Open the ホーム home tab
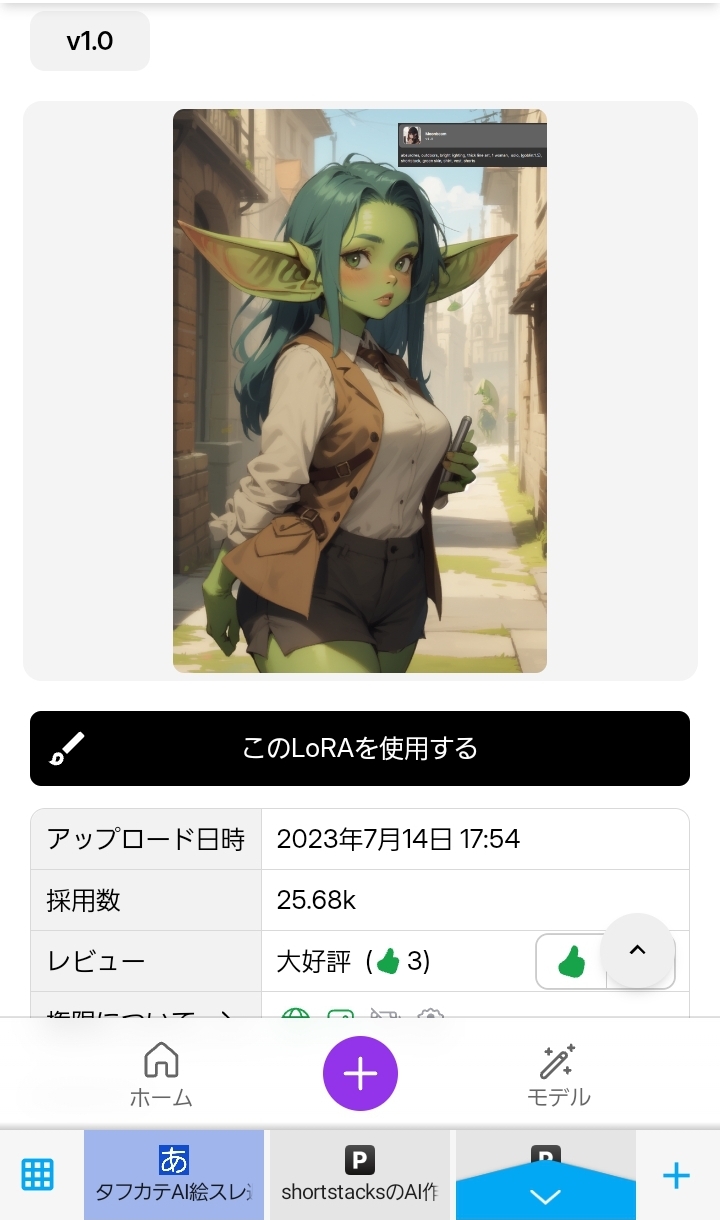720x1220 pixels. (161, 1074)
